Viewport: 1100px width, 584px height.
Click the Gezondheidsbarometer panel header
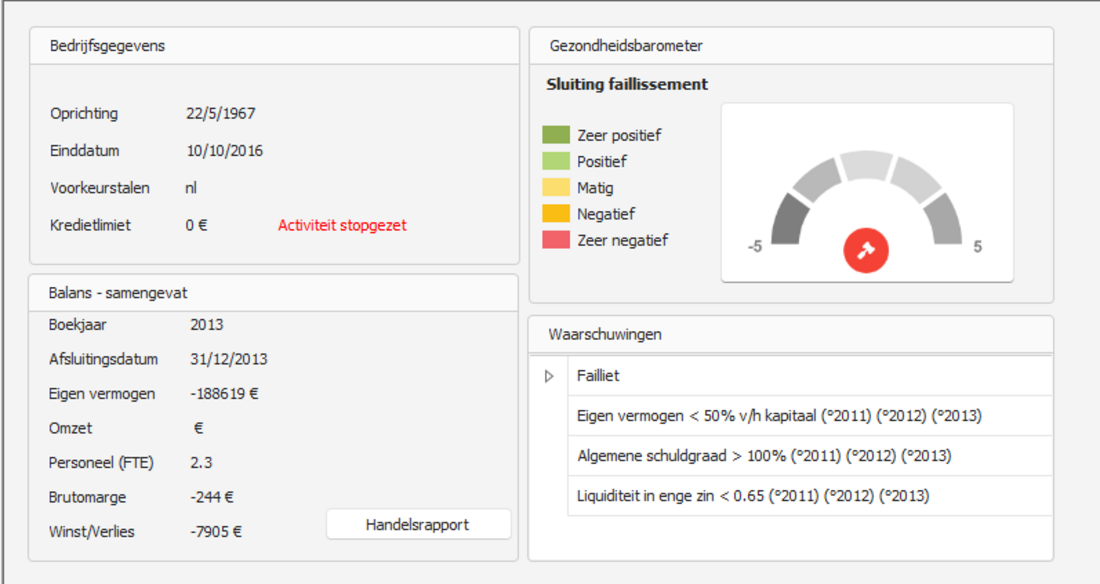[626, 46]
